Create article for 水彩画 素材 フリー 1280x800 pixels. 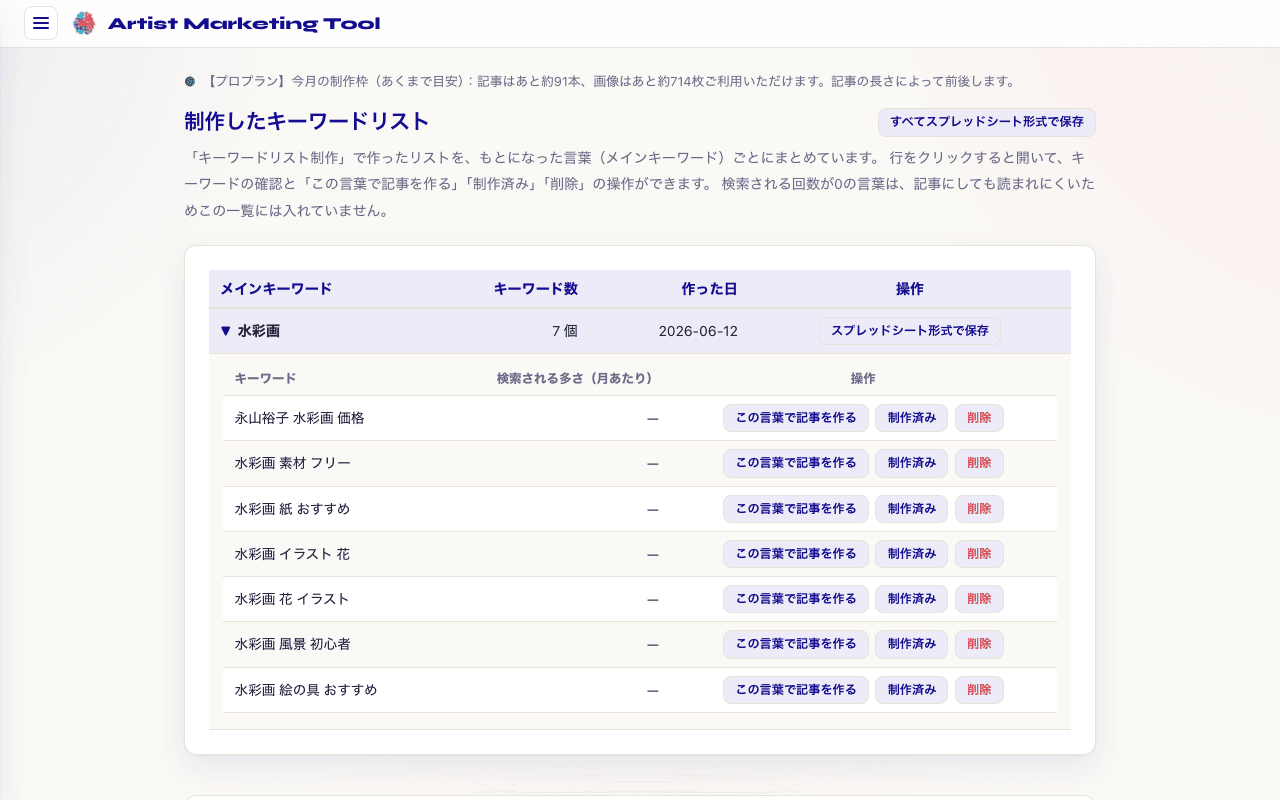(796, 463)
